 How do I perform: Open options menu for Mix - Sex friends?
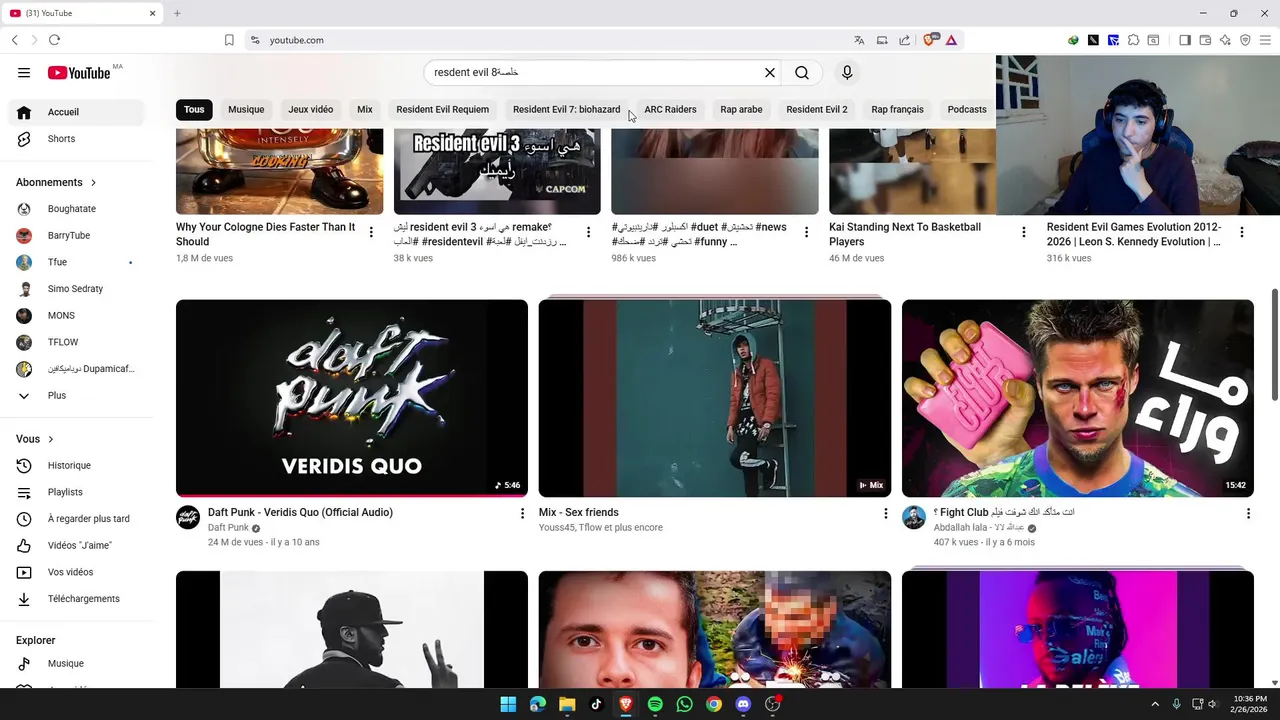pos(885,513)
